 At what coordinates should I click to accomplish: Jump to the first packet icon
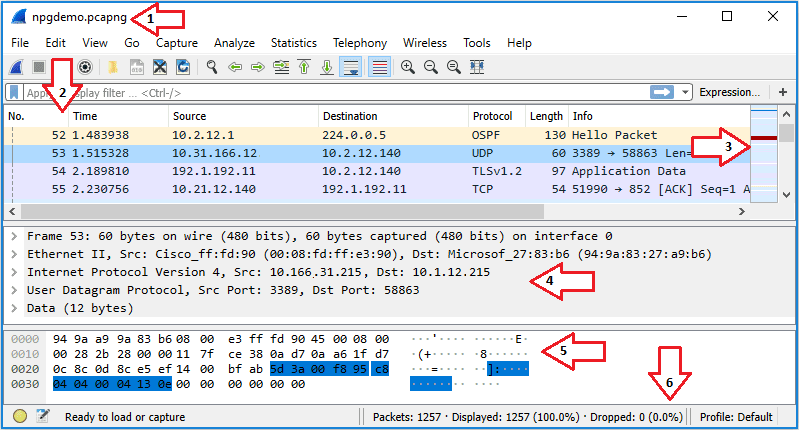tap(304, 67)
